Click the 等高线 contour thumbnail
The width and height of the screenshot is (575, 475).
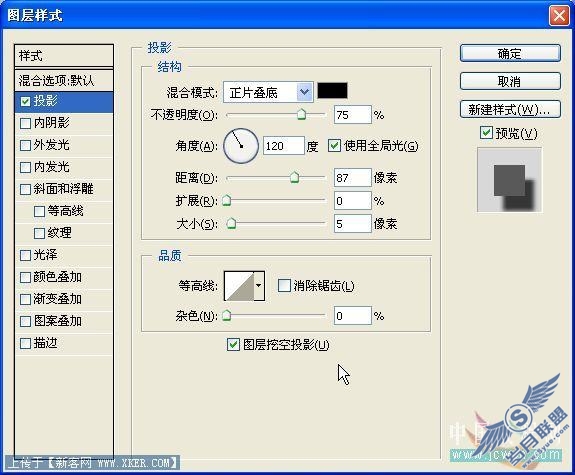[239, 286]
